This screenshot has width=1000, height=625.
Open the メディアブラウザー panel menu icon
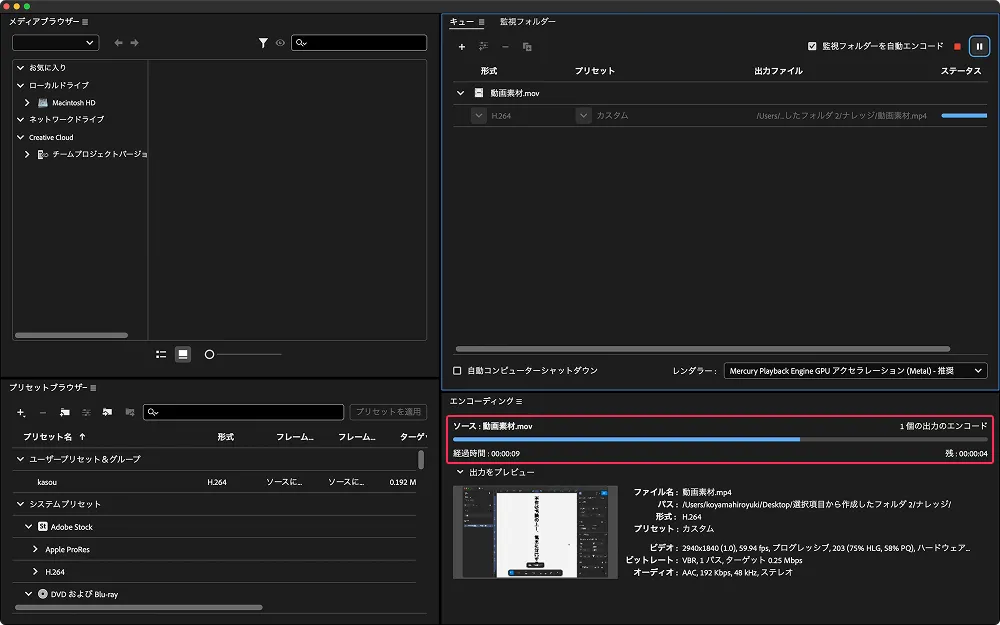point(85,22)
